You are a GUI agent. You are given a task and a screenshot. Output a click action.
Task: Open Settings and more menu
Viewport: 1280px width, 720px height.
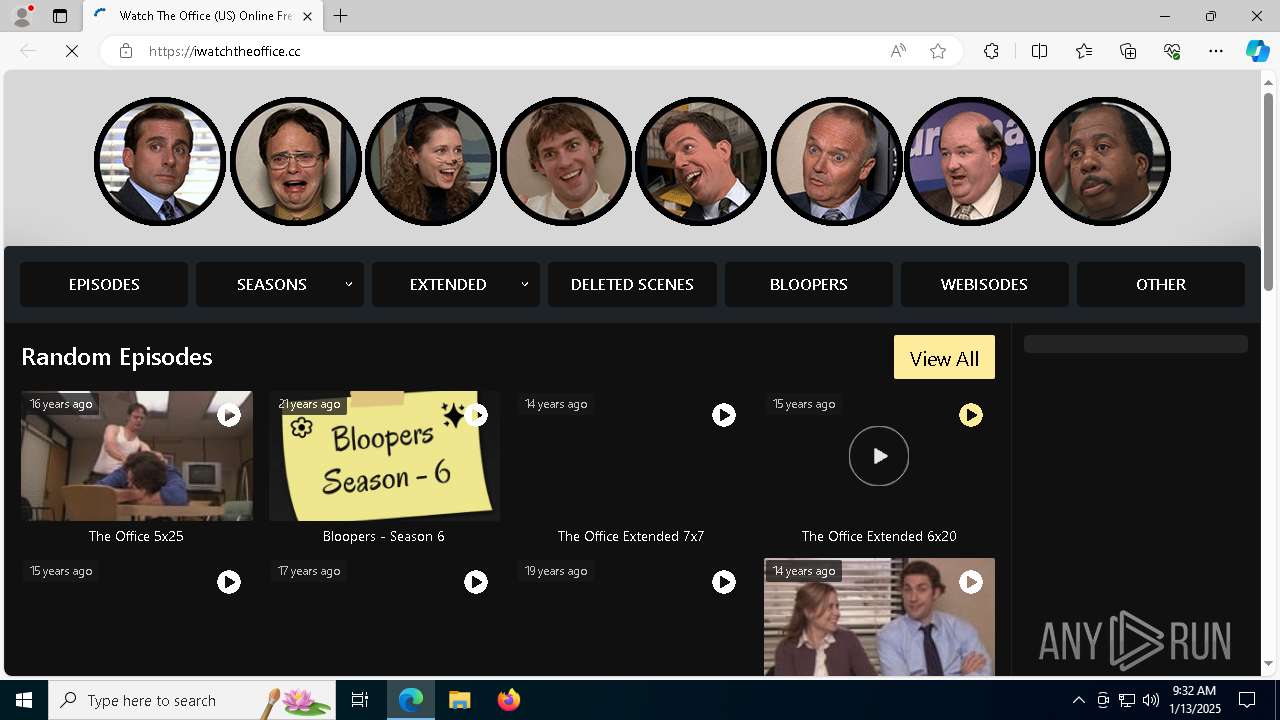click(1216, 51)
